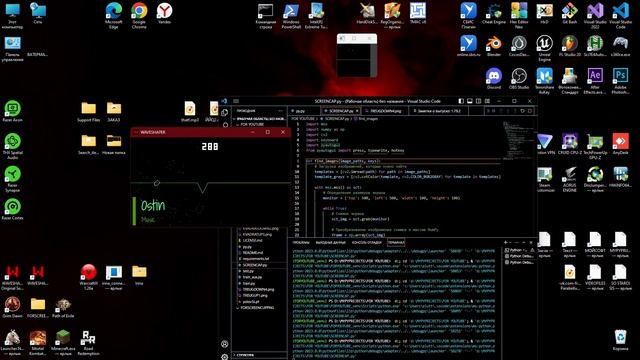Open the Support Files folder on the desktop

[x=88, y=111]
